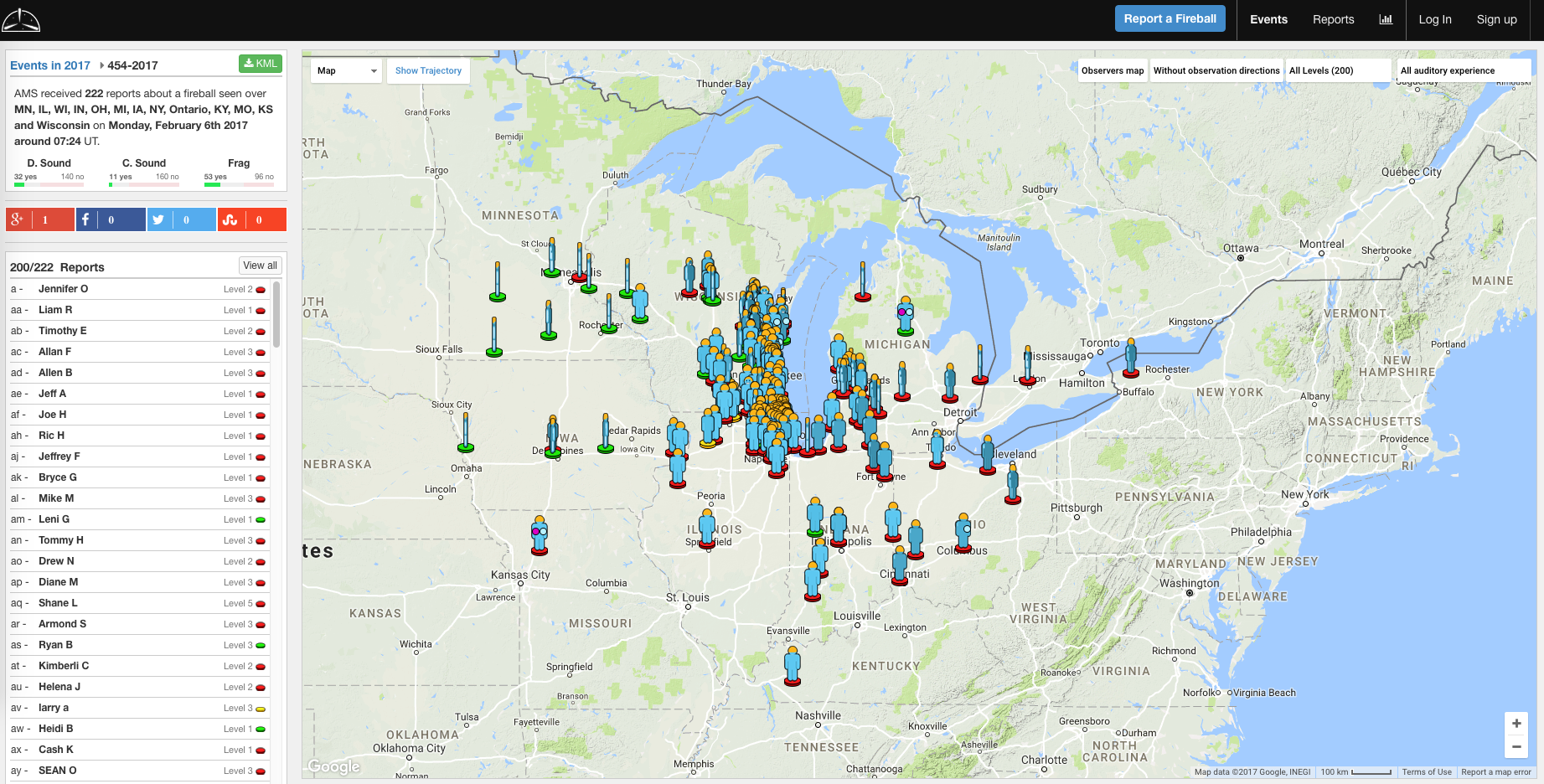
Task: Go to the Reports menu item
Action: 1333,19
